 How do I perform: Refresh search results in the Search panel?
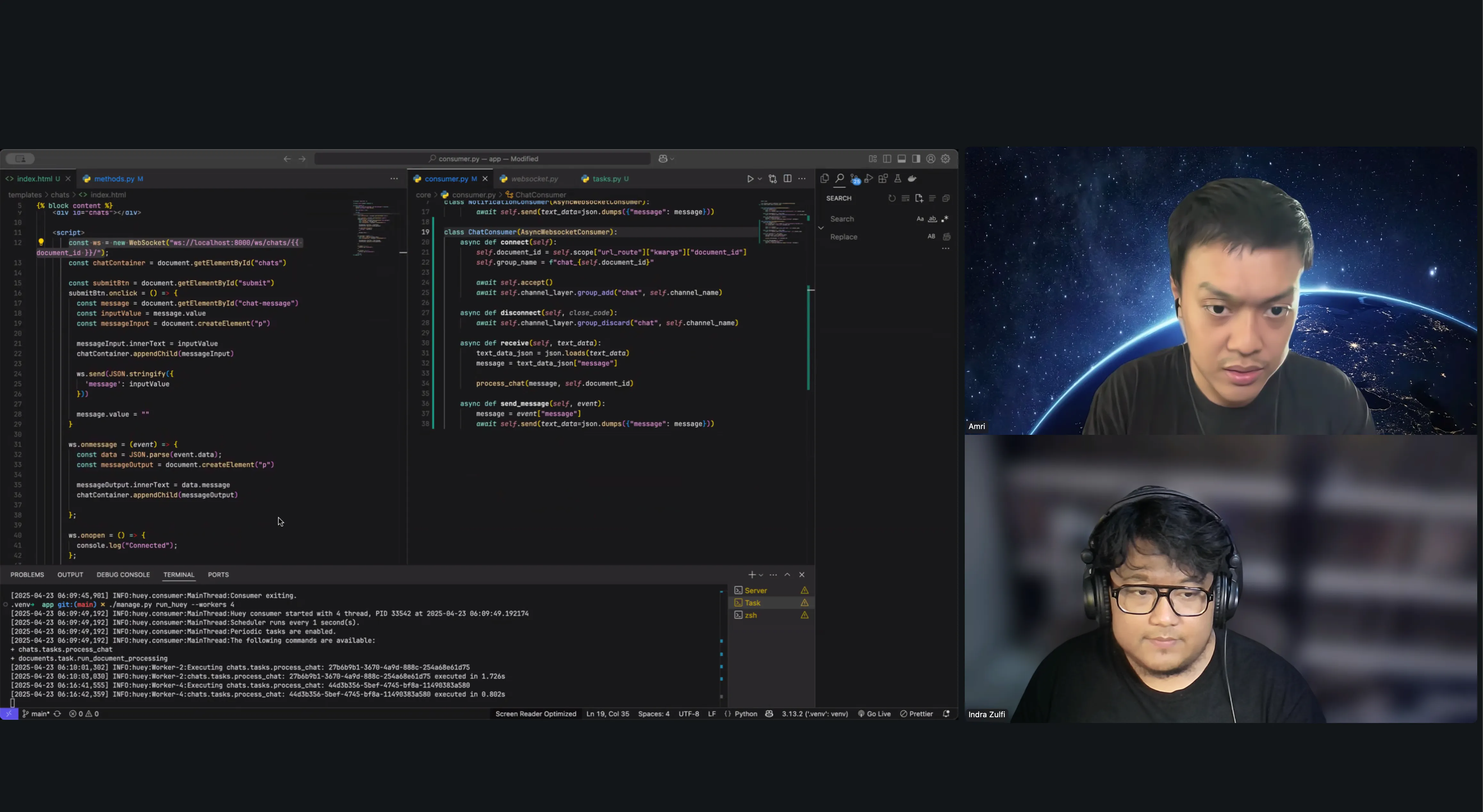892,198
